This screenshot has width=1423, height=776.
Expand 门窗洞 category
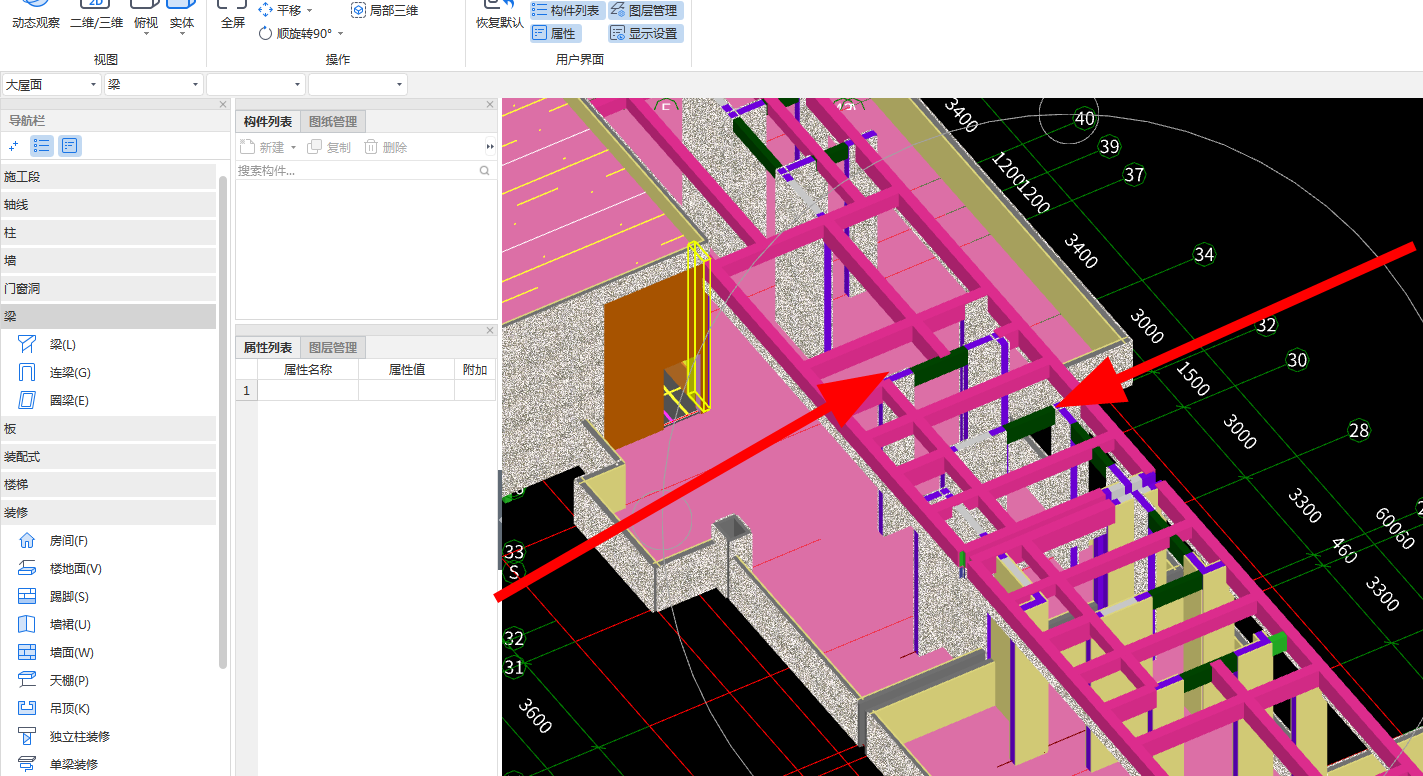tap(108, 289)
